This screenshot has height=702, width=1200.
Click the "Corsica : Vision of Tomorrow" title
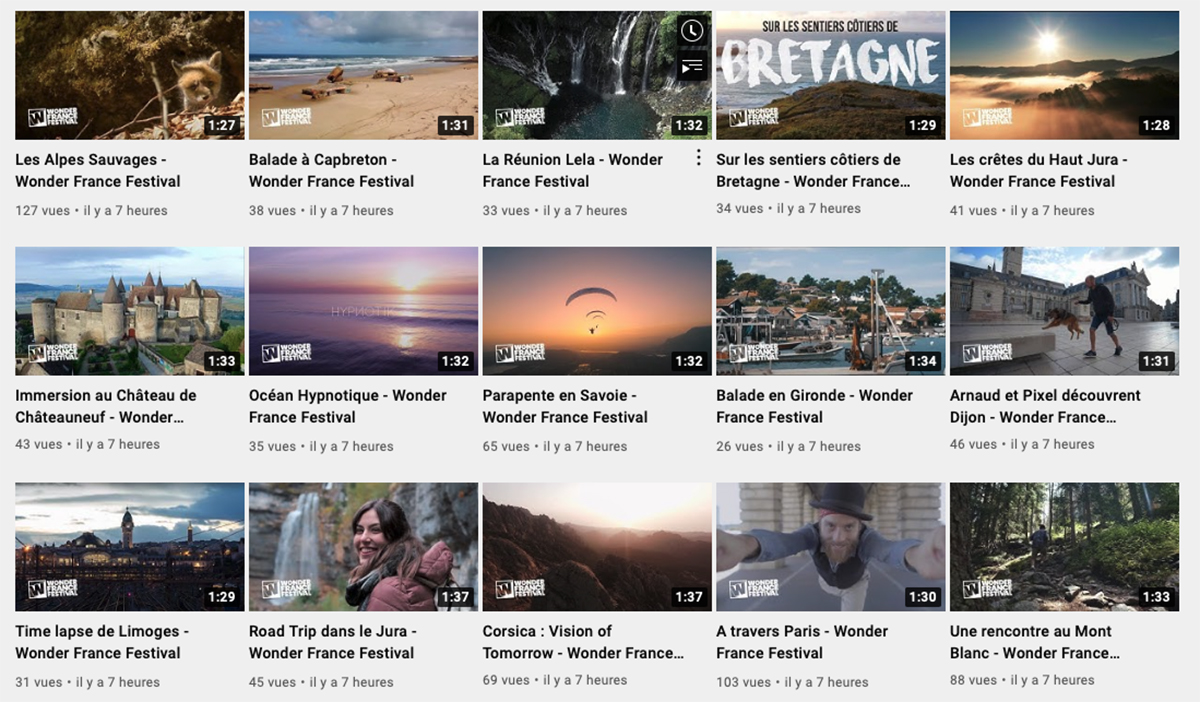583,642
